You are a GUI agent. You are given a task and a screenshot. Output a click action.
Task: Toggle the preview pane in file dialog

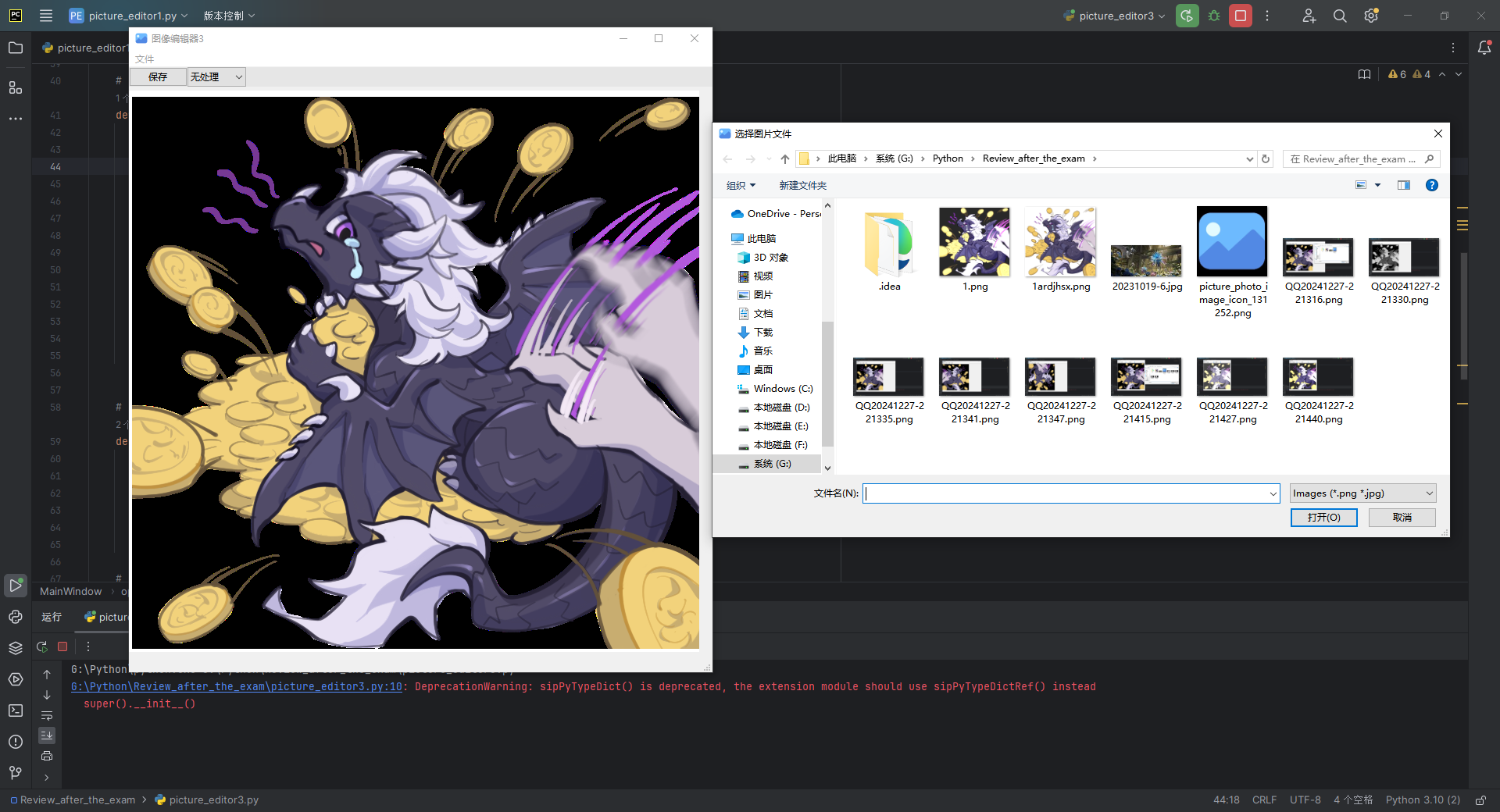coord(1404,185)
